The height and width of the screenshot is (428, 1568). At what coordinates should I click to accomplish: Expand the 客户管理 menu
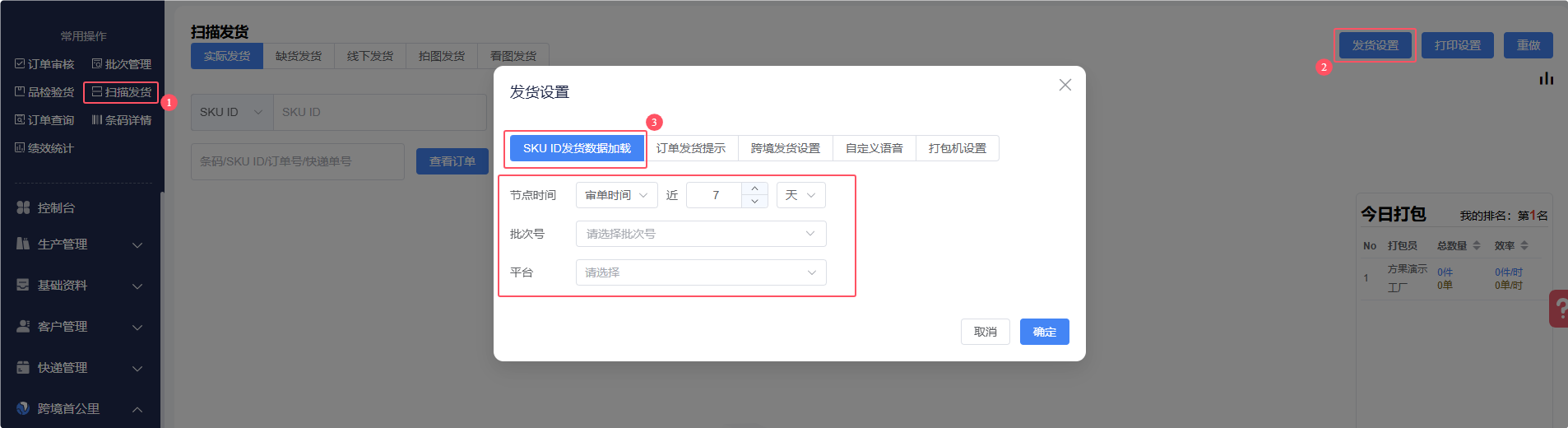click(80, 327)
